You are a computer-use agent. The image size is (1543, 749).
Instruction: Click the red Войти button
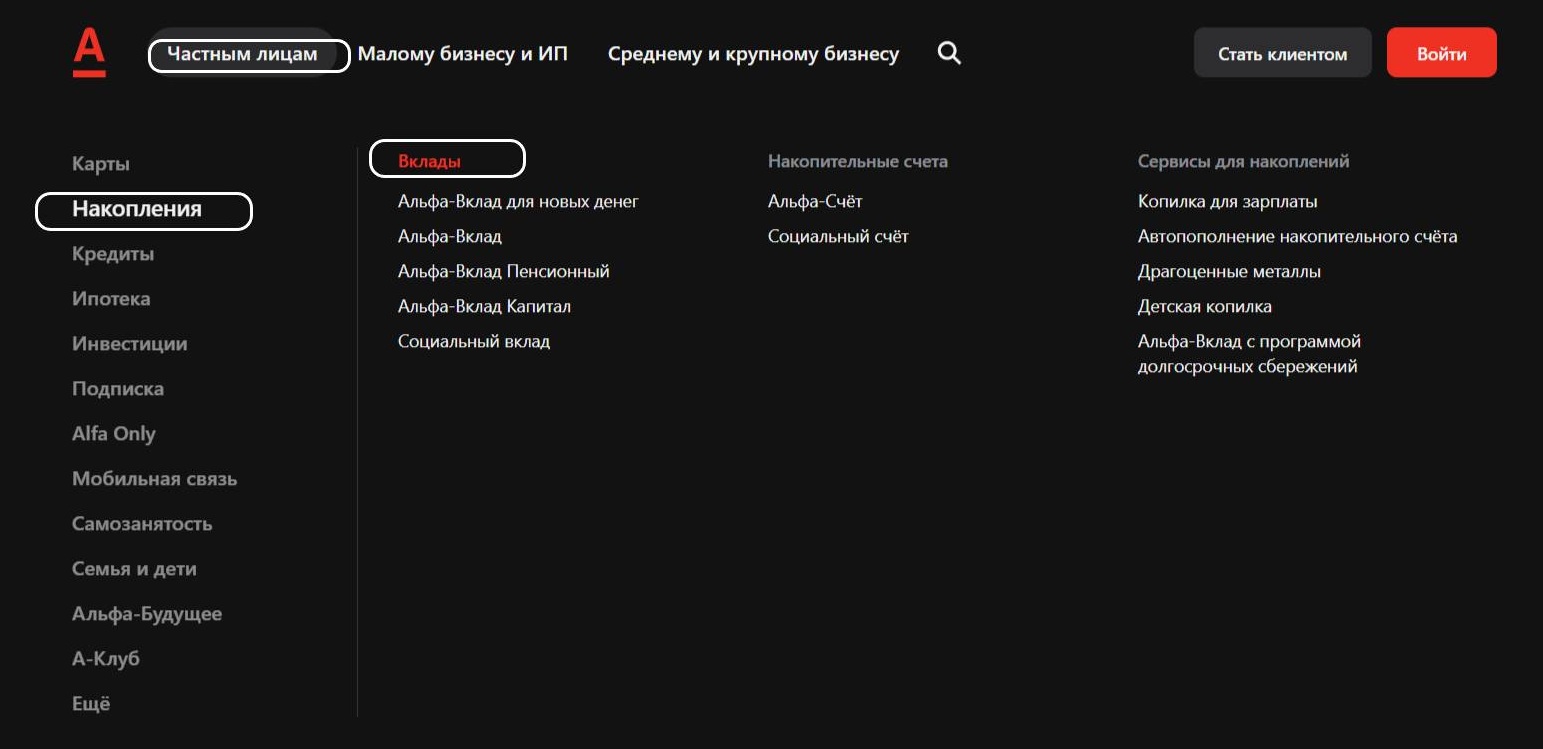[x=1441, y=53]
